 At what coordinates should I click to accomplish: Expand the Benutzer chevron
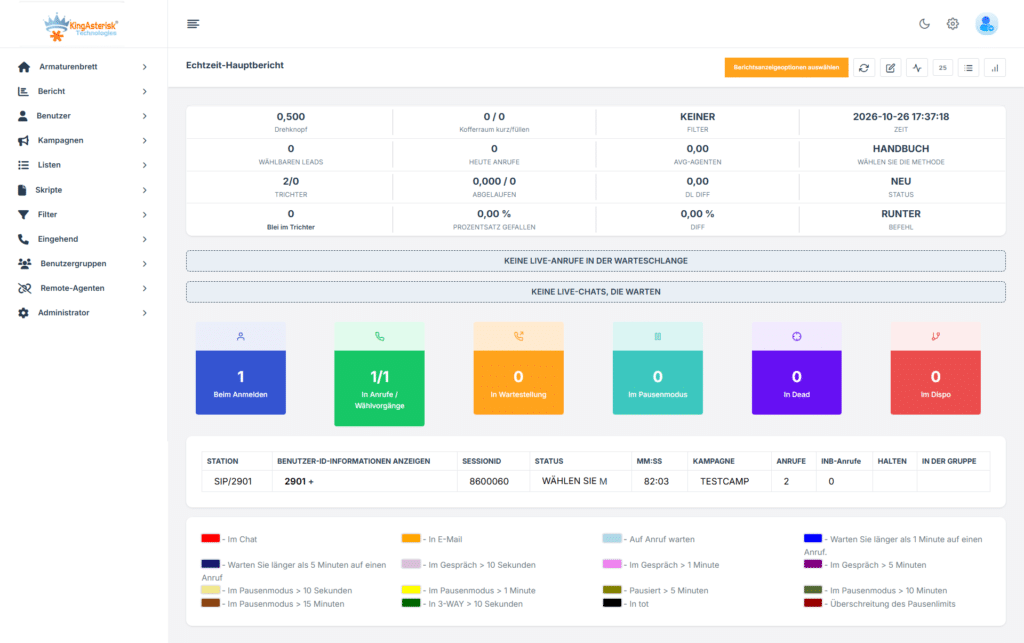point(144,116)
